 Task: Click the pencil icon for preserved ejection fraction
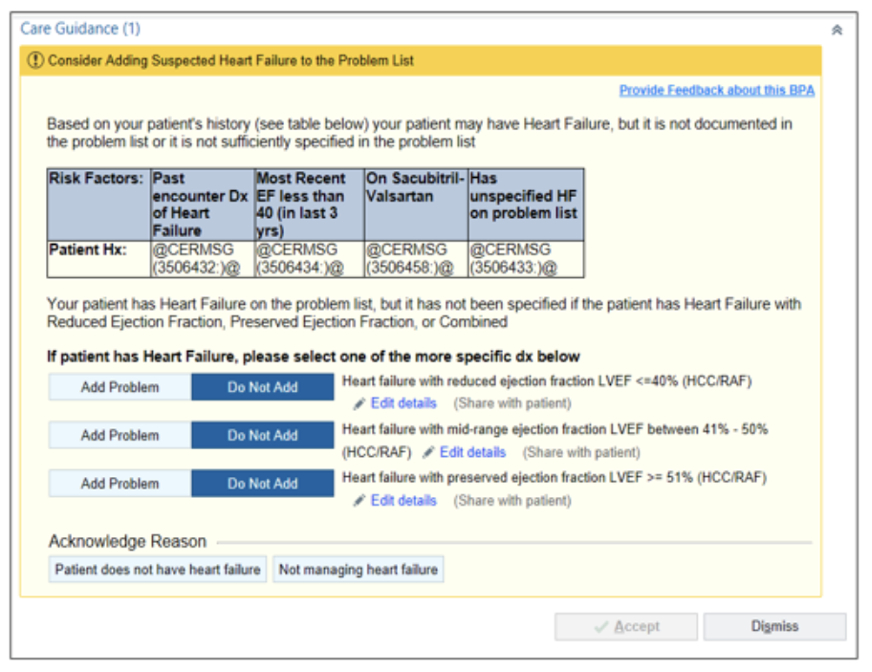(x=359, y=501)
